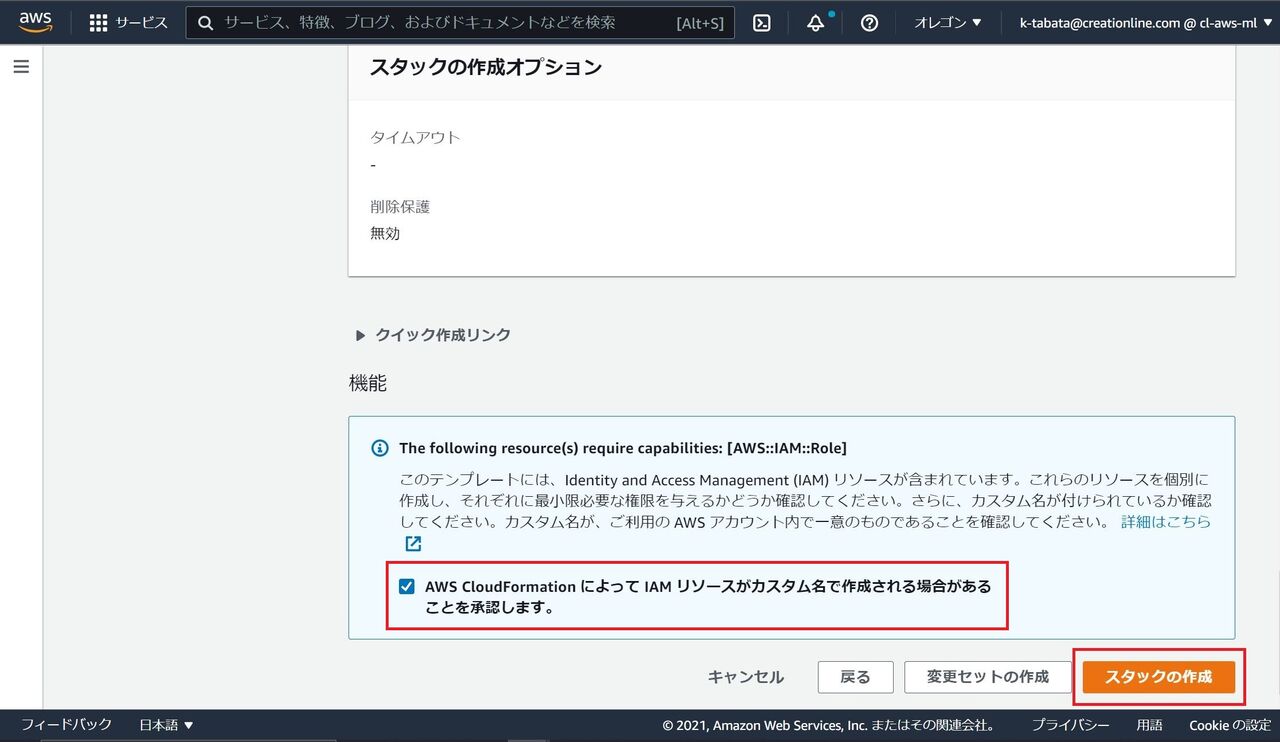Click the info icon in capabilities notice

pos(379,448)
